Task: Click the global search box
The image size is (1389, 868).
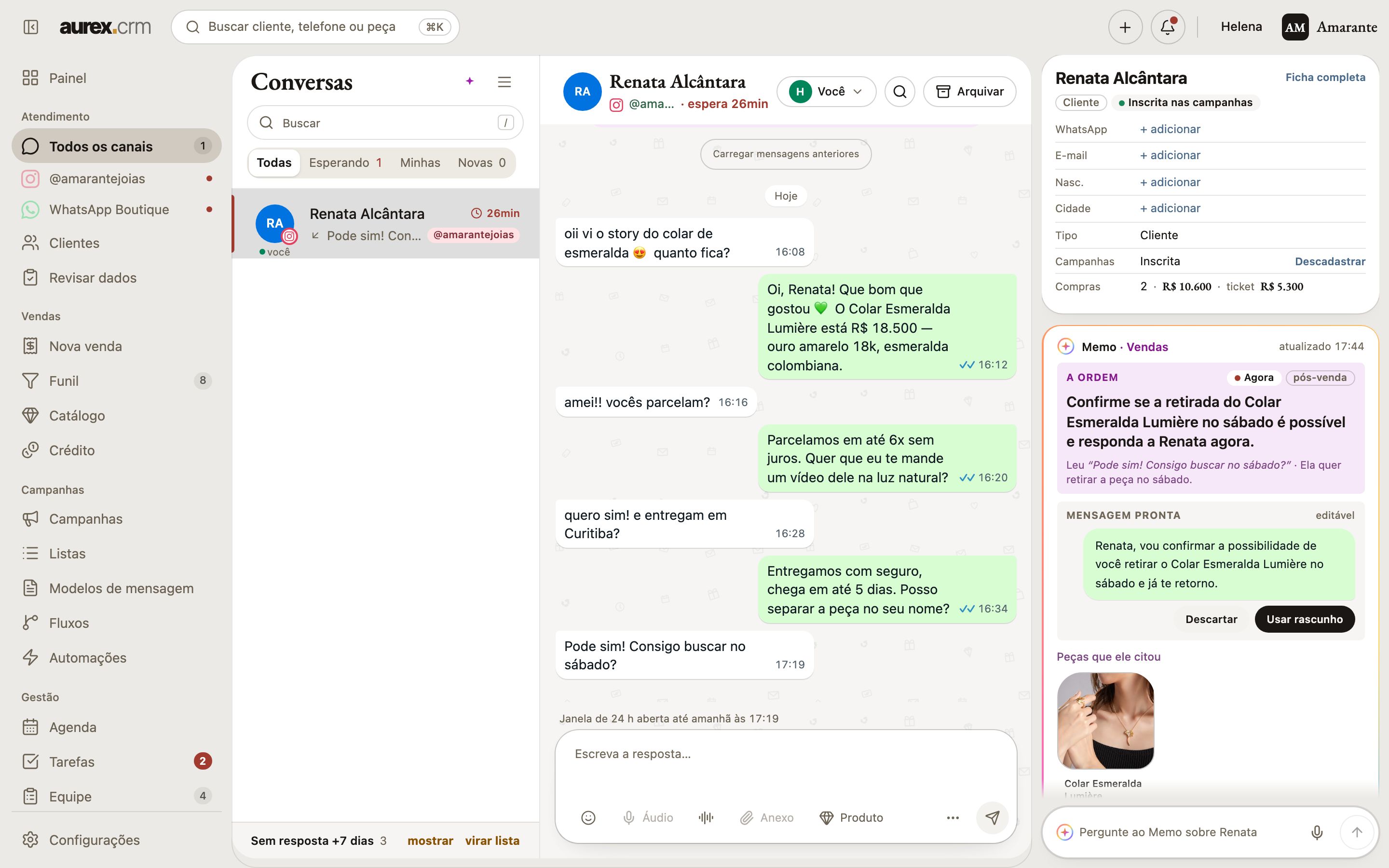Action: click(x=315, y=27)
